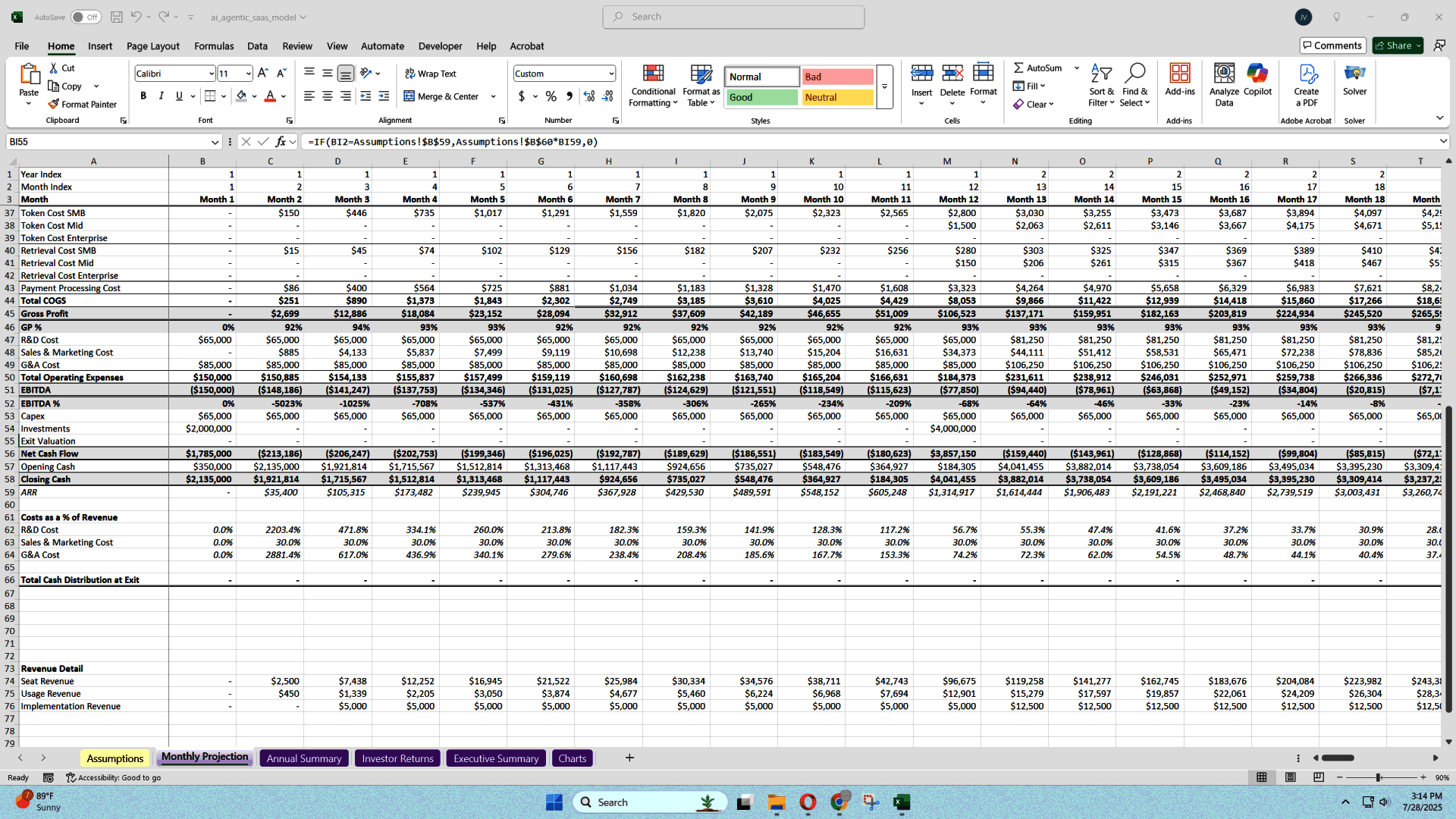Image resolution: width=1456 pixels, height=819 pixels.
Task: Toggle Bold formatting
Action: click(143, 96)
